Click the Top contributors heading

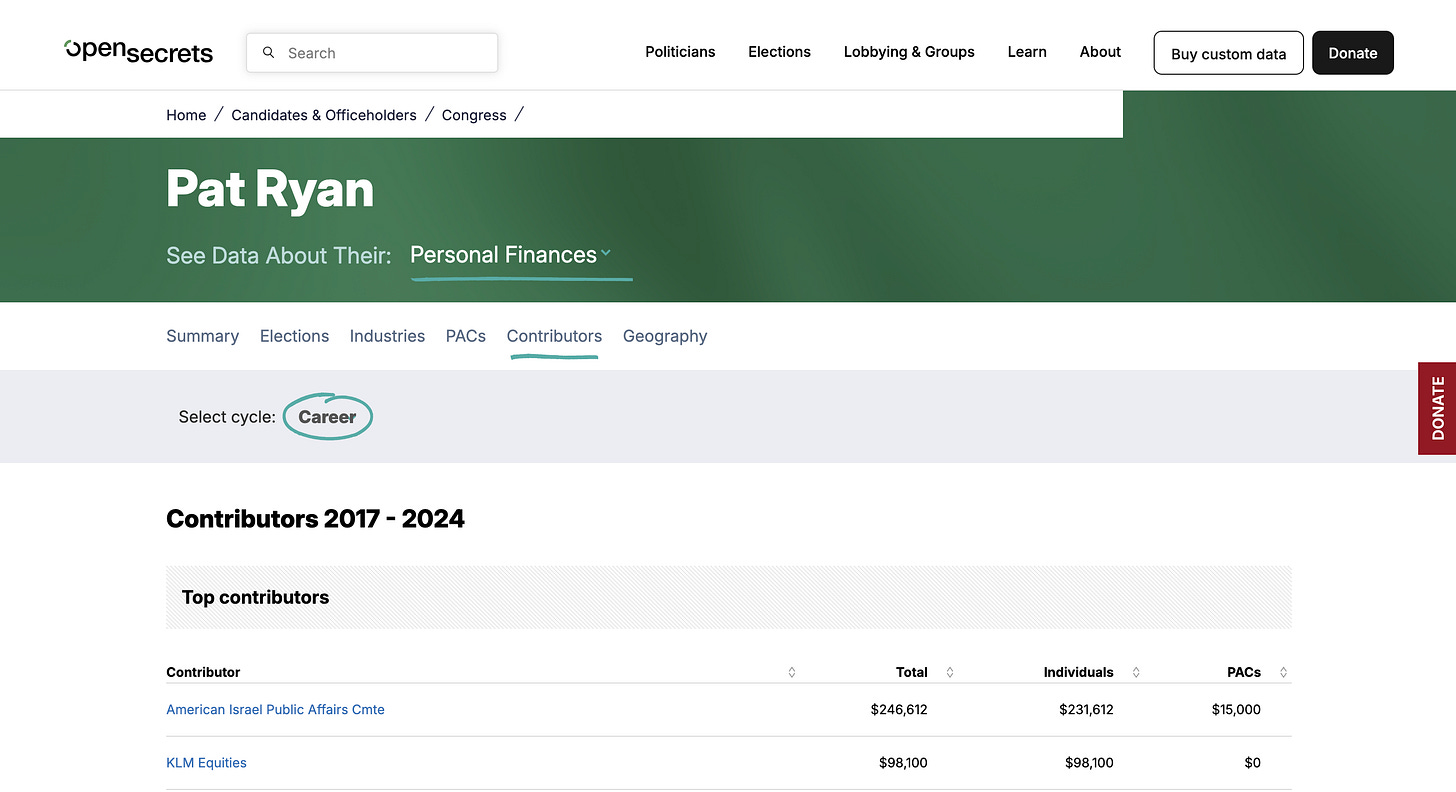(x=255, y=597)
